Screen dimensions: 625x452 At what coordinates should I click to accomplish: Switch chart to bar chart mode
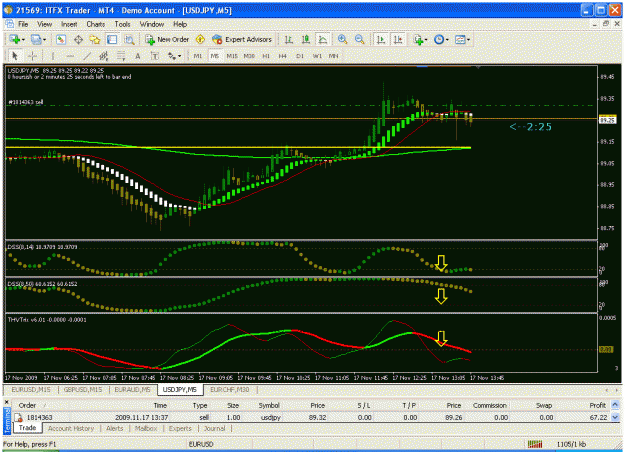click(289, 39)
